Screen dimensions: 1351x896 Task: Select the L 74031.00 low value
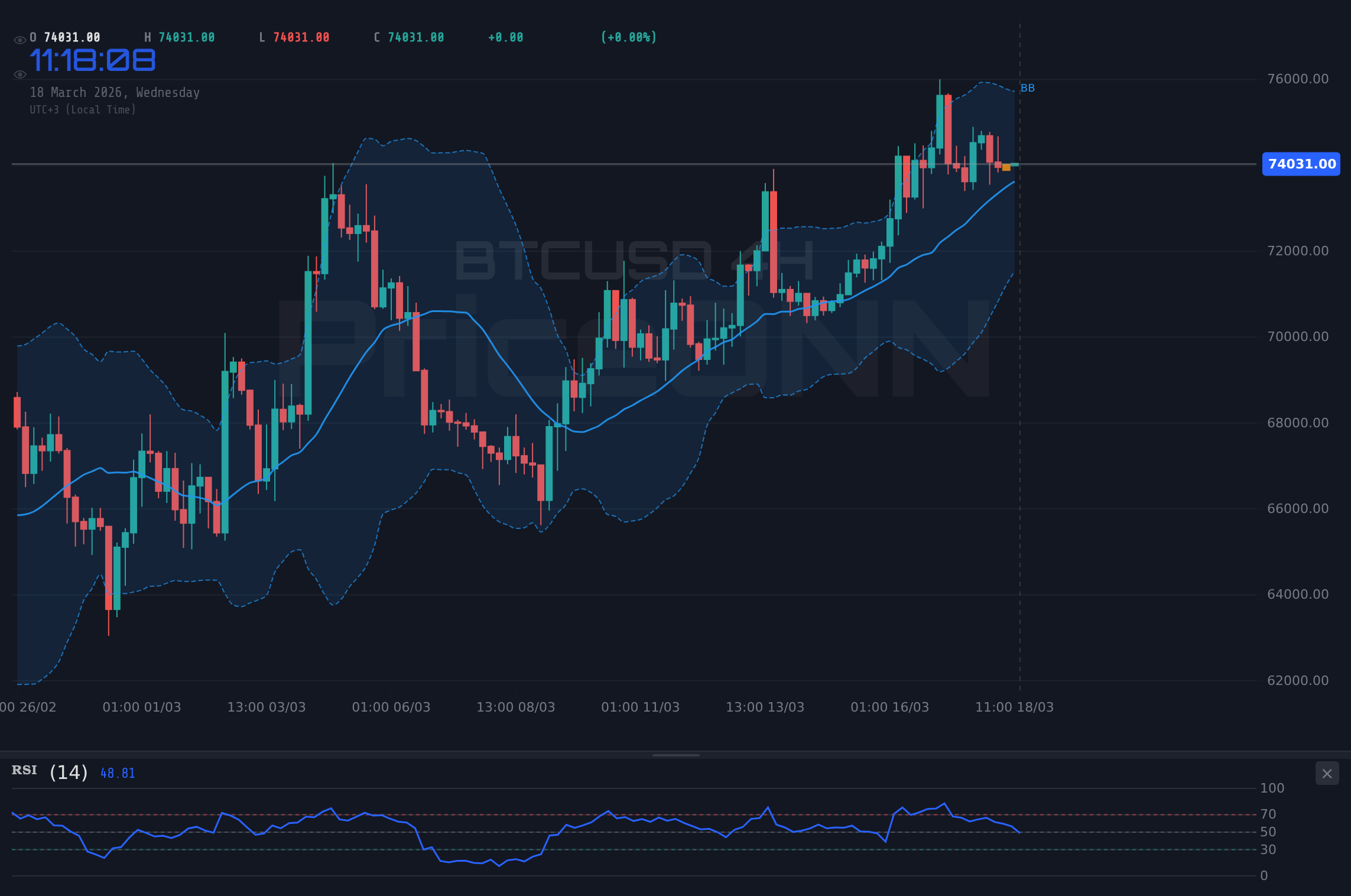[x=294, y=37]
